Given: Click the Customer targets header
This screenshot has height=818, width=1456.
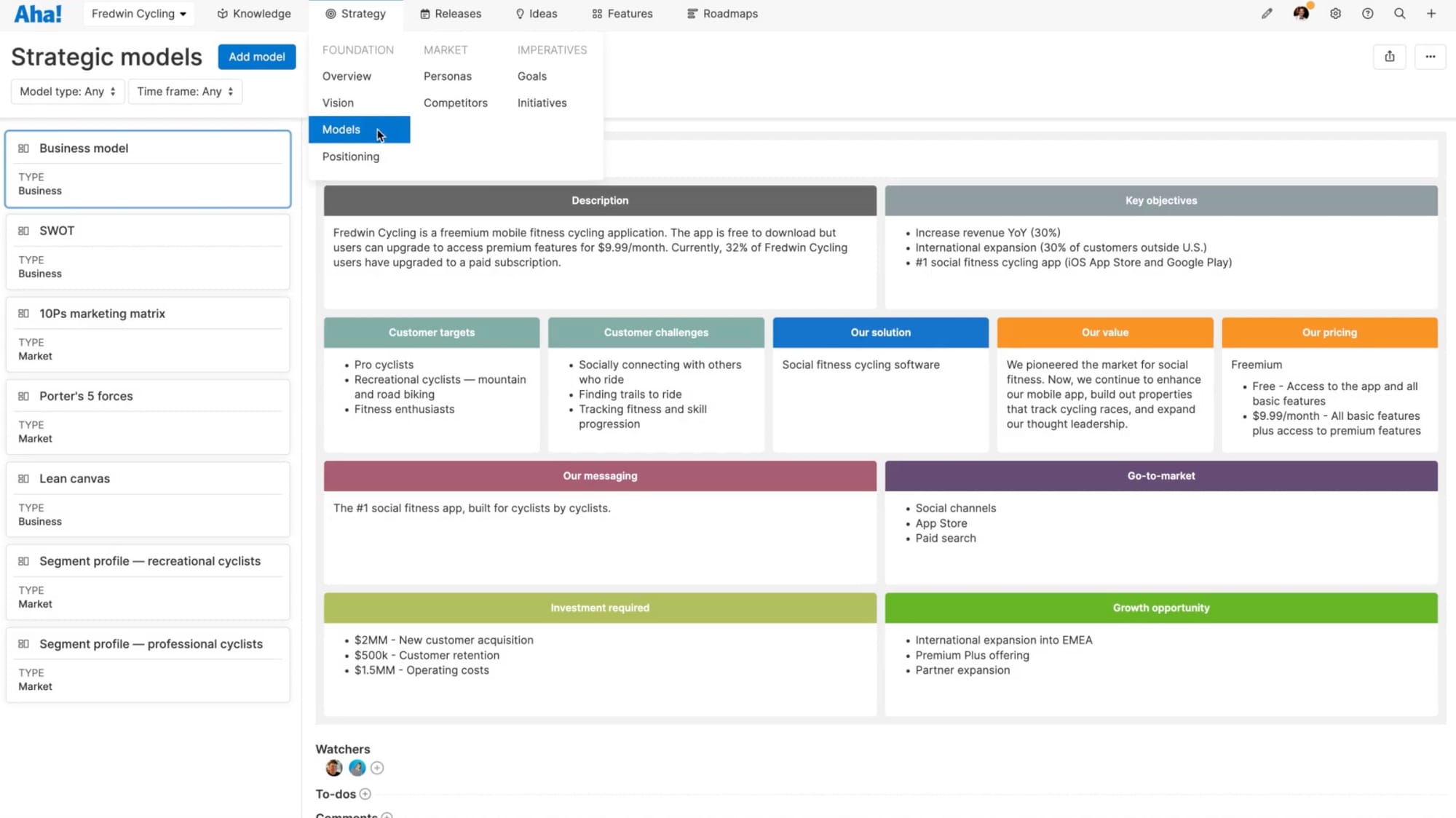Looking at the screenshot, I should pos(432,333).
